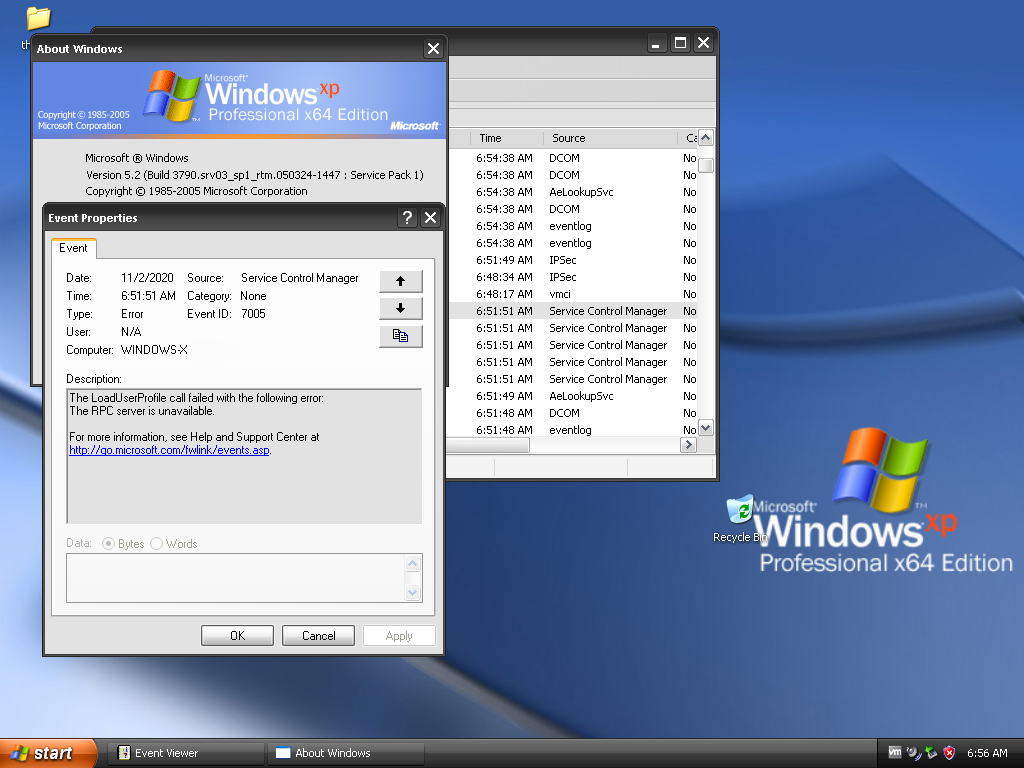Open the red Security Center shield icon

click(950, 753)
